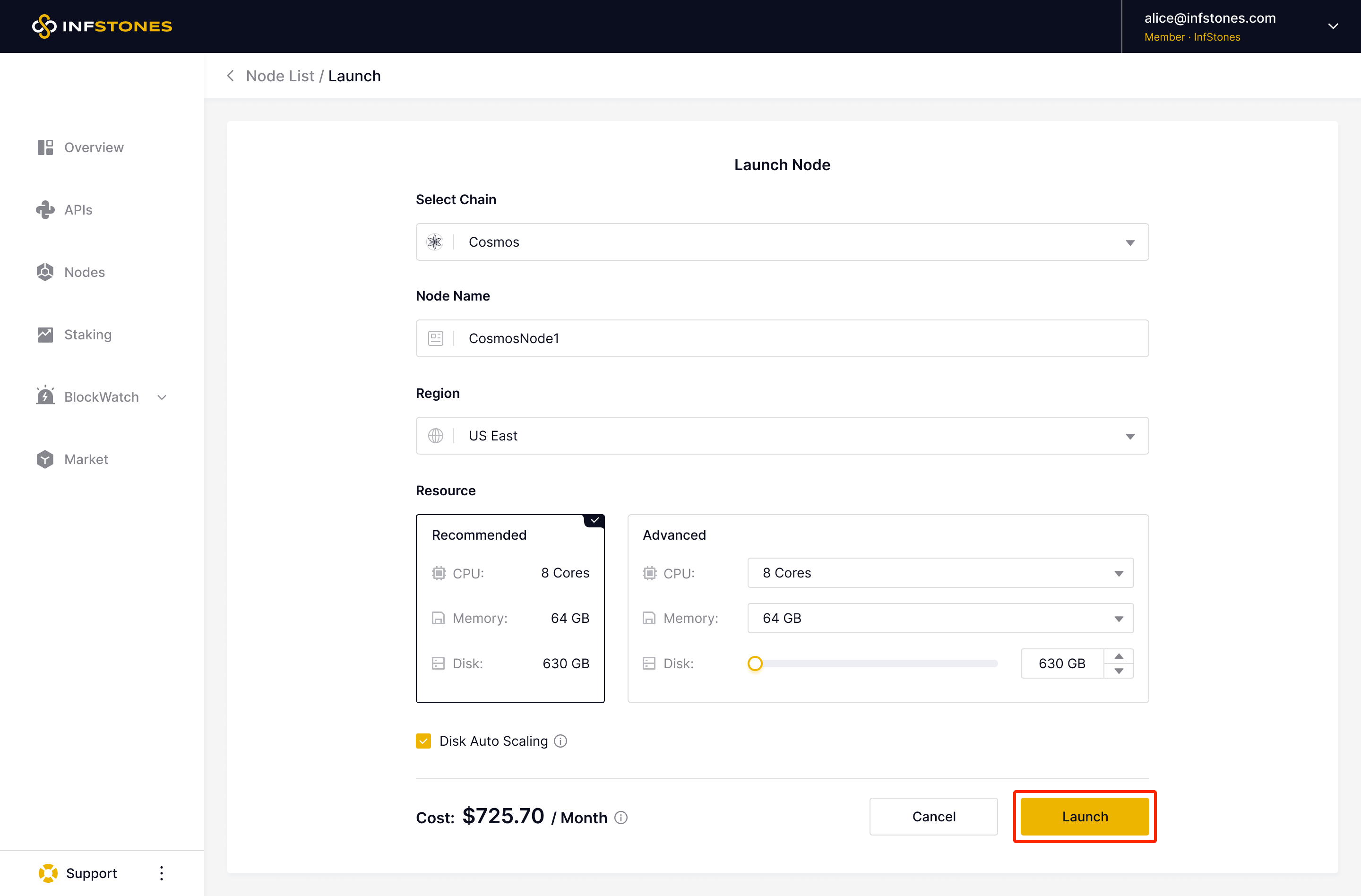Expand the BlockWatch sidebar menu
The image size is (1361, 896).
pyautogui.click(x=102, y=397)
